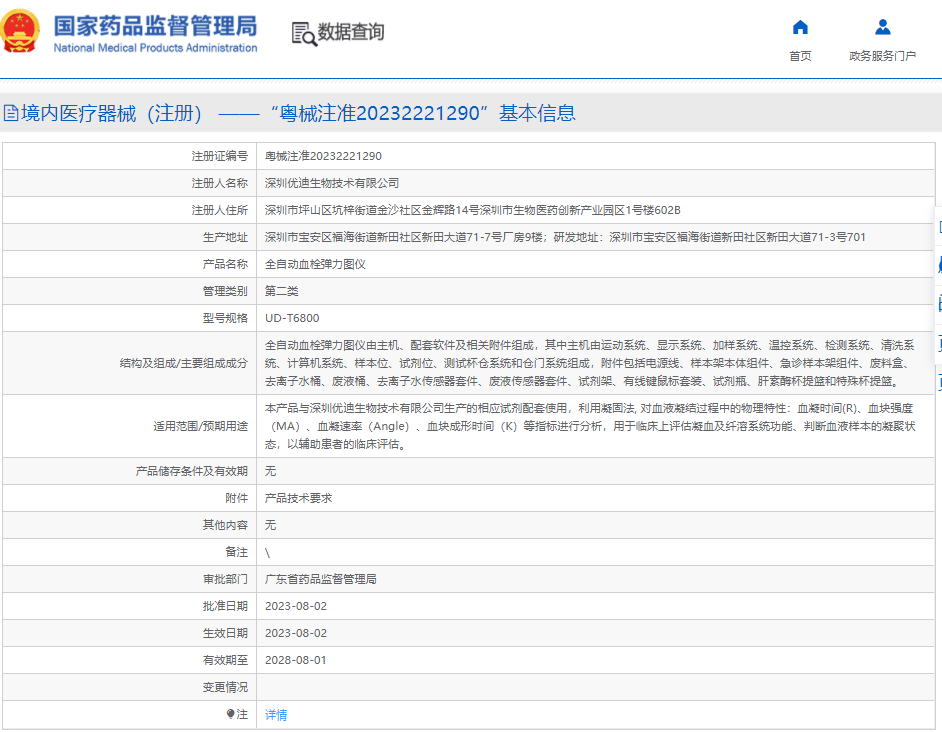The image size is (942, 732).
Task: Click the 注册人名称 row label
Action: click(x=219, y=183)
